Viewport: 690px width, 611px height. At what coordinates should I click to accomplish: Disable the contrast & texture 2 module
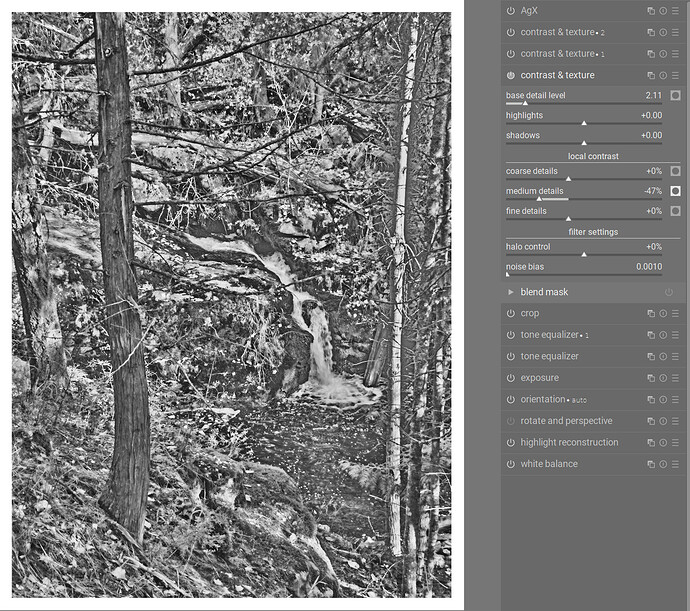click(510, 33)
